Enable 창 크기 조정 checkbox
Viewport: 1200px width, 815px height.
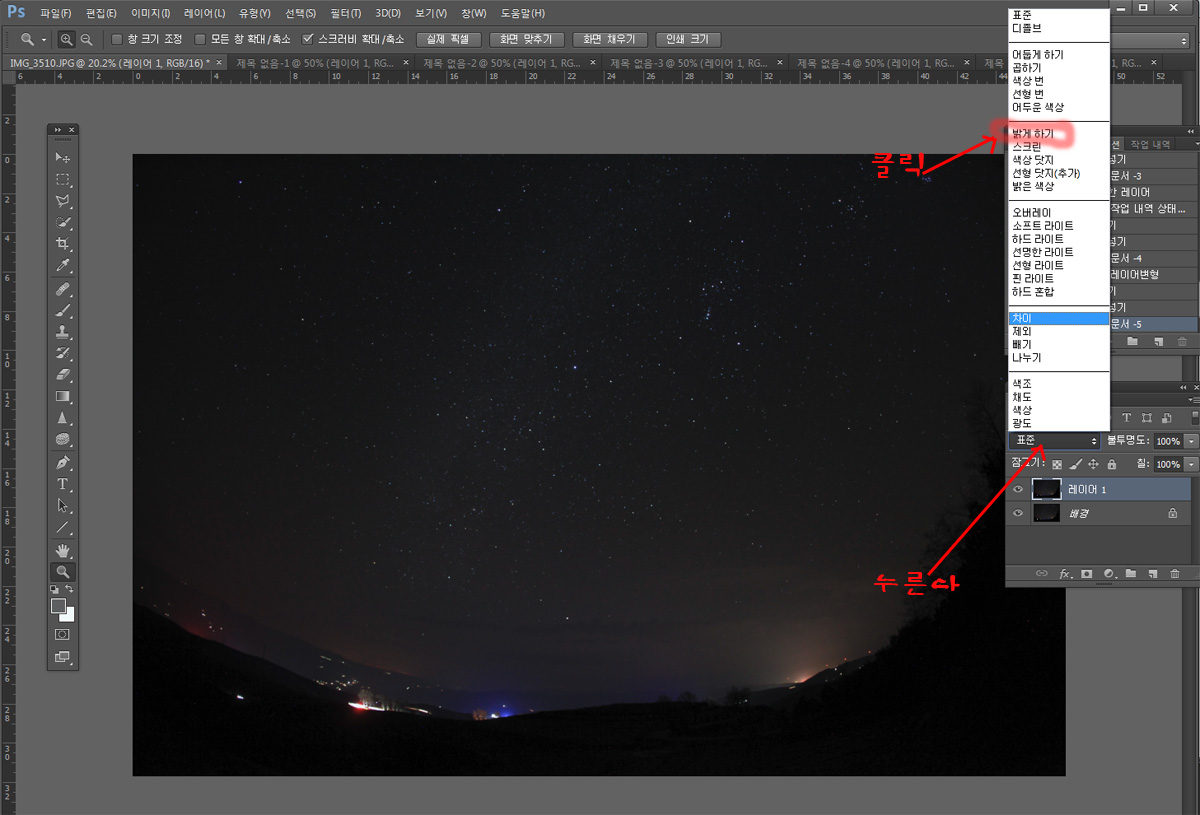click(117, 39)
